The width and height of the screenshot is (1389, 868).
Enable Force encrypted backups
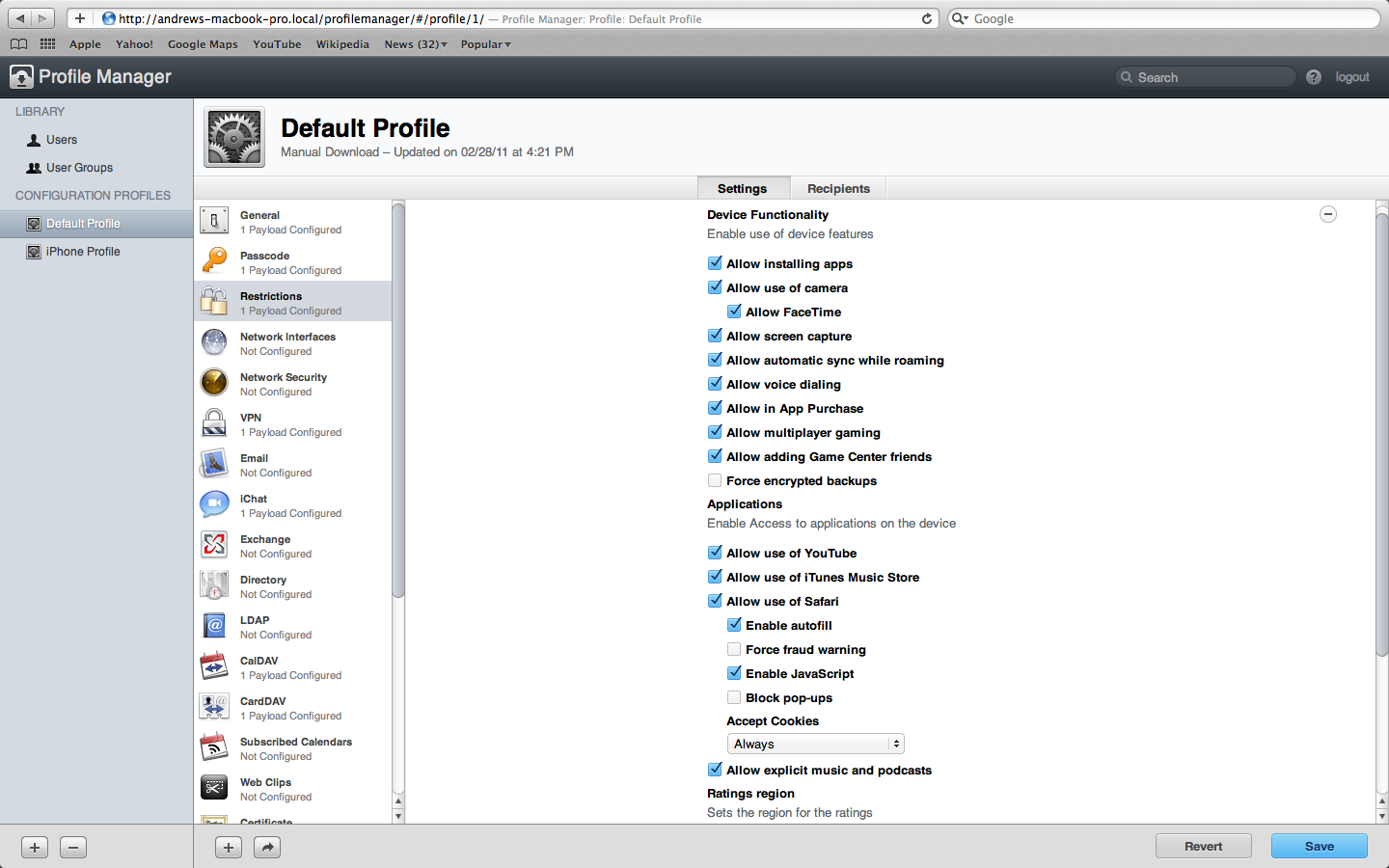[715, 480]
